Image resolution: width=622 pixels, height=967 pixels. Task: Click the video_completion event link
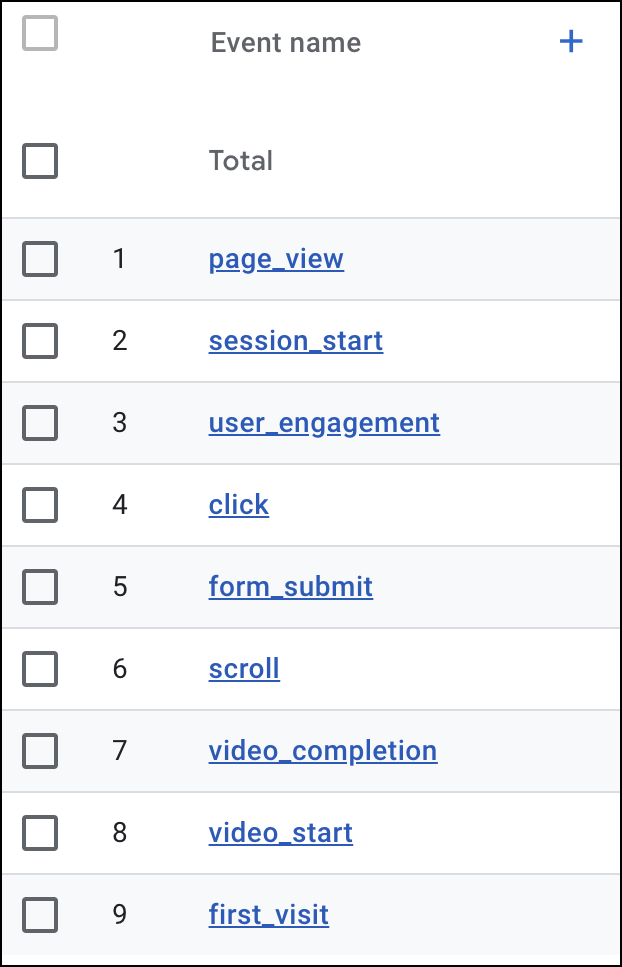[323, 751]
